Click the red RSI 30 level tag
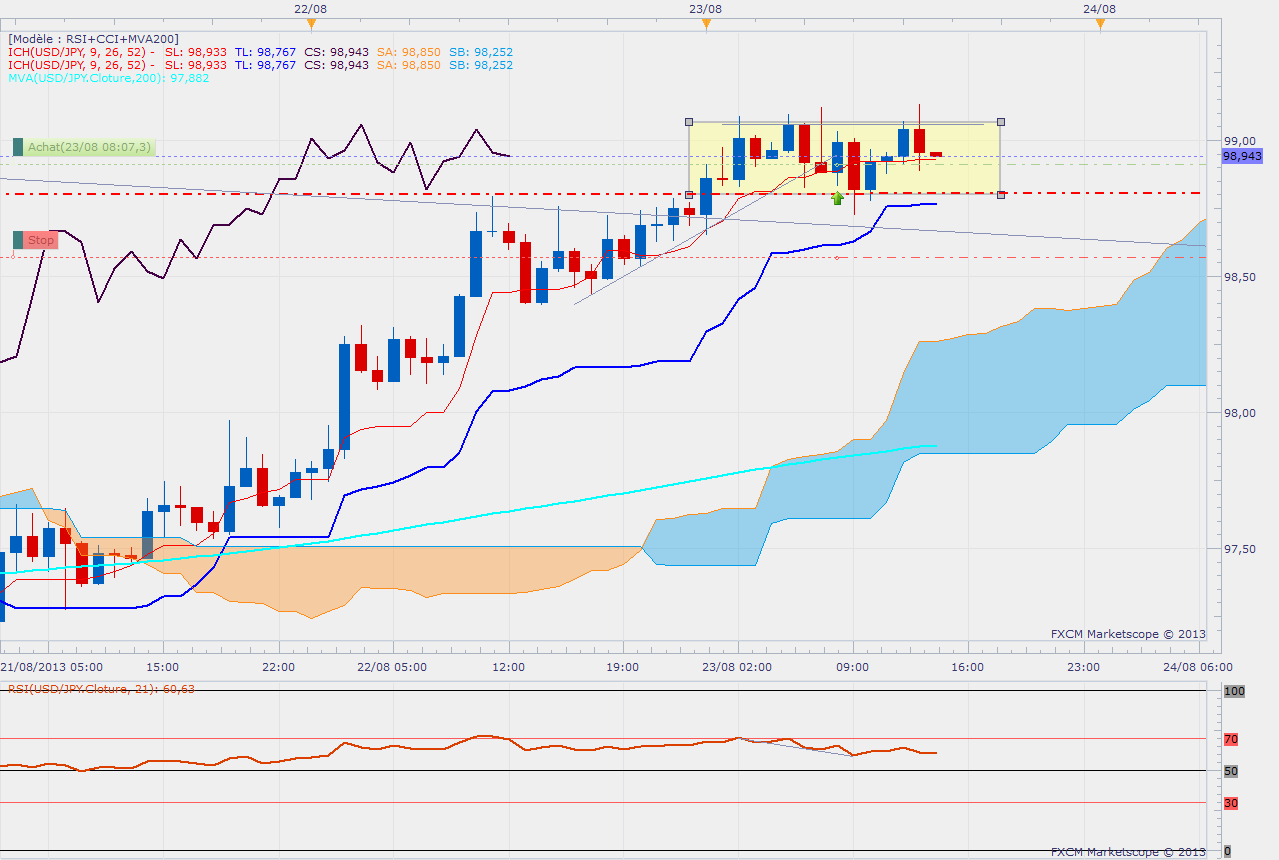Viewport: 1279px width, 860px height. coord(1231,803)
